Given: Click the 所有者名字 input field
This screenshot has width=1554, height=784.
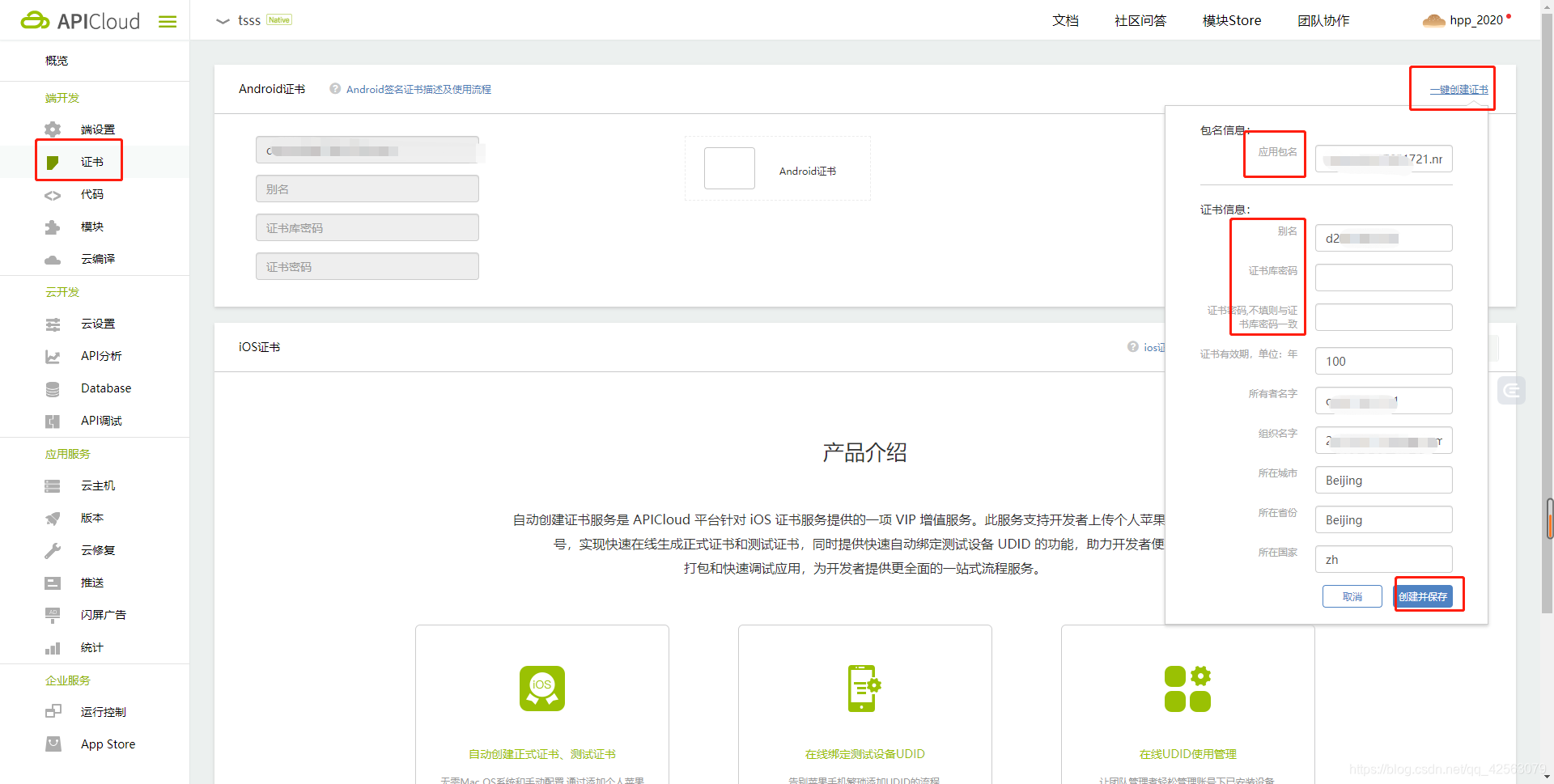Looking at the screenshot, I should (x=1383, y=400).
